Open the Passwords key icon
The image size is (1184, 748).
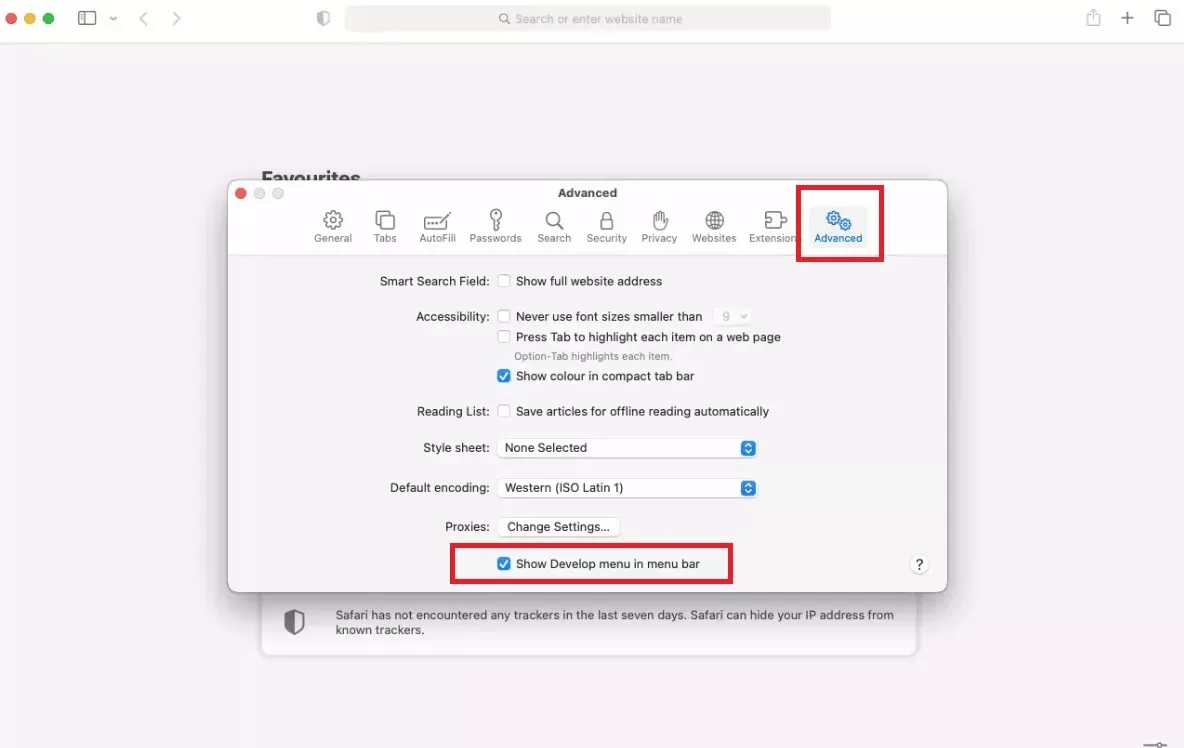[x=495, y=226]
